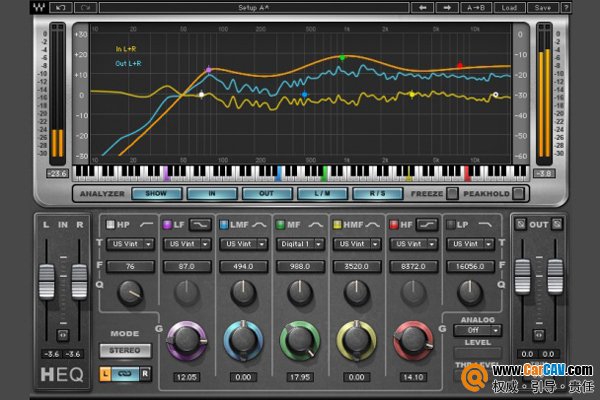Select the LF low-shelf filter shape icon

click(x=201, y=225)
